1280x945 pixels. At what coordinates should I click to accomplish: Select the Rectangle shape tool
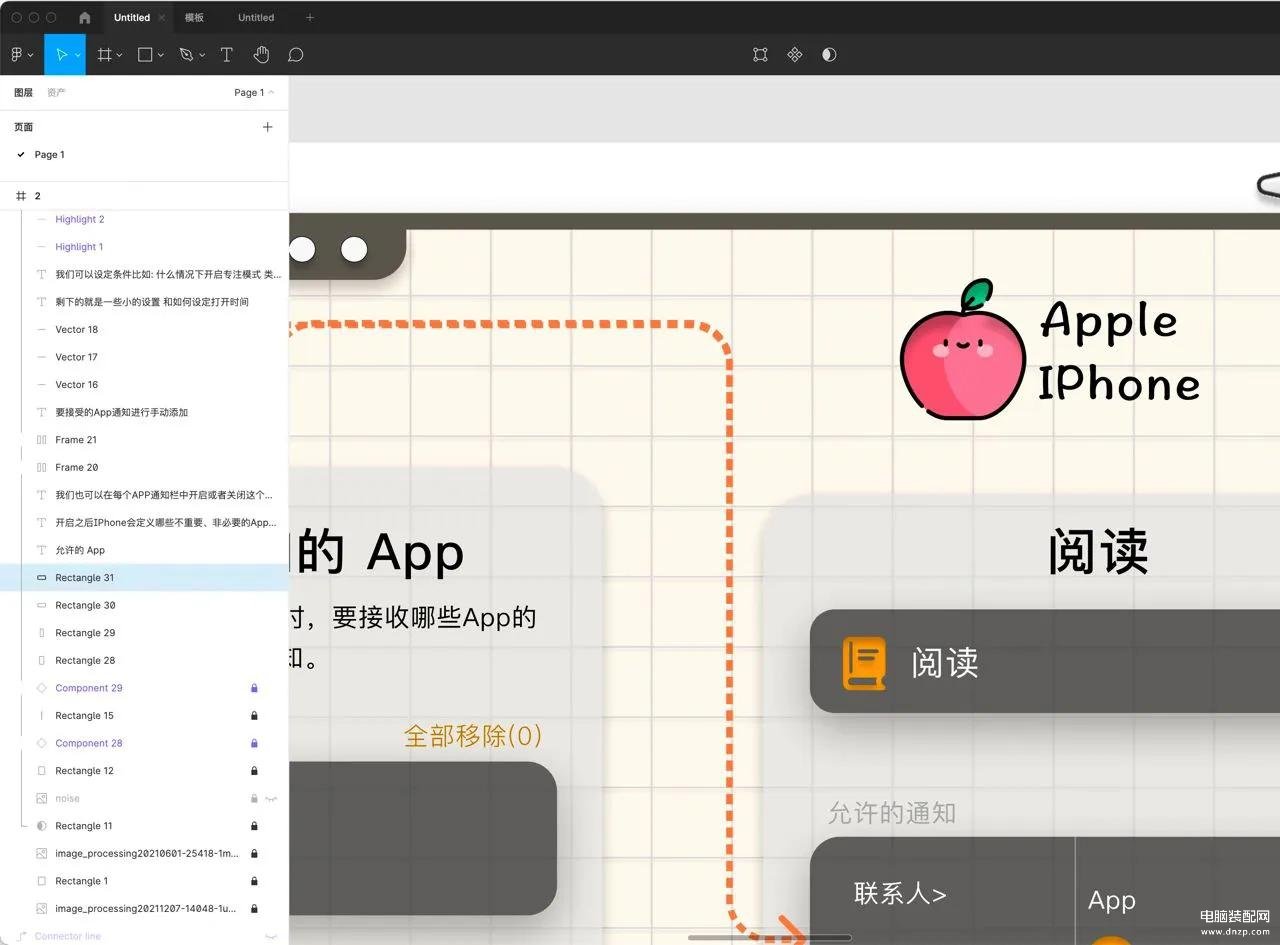[x=145, y=55]
